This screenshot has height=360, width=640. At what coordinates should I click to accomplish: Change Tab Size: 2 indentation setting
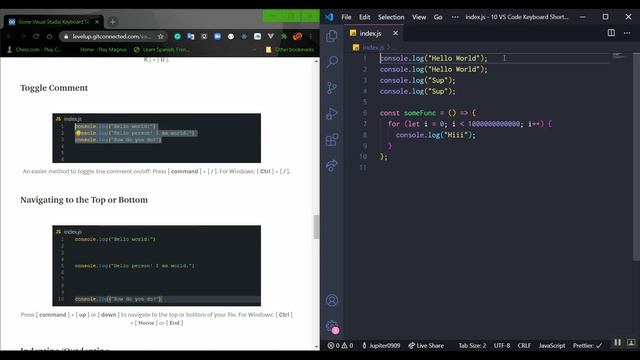(x=472, y=345)
